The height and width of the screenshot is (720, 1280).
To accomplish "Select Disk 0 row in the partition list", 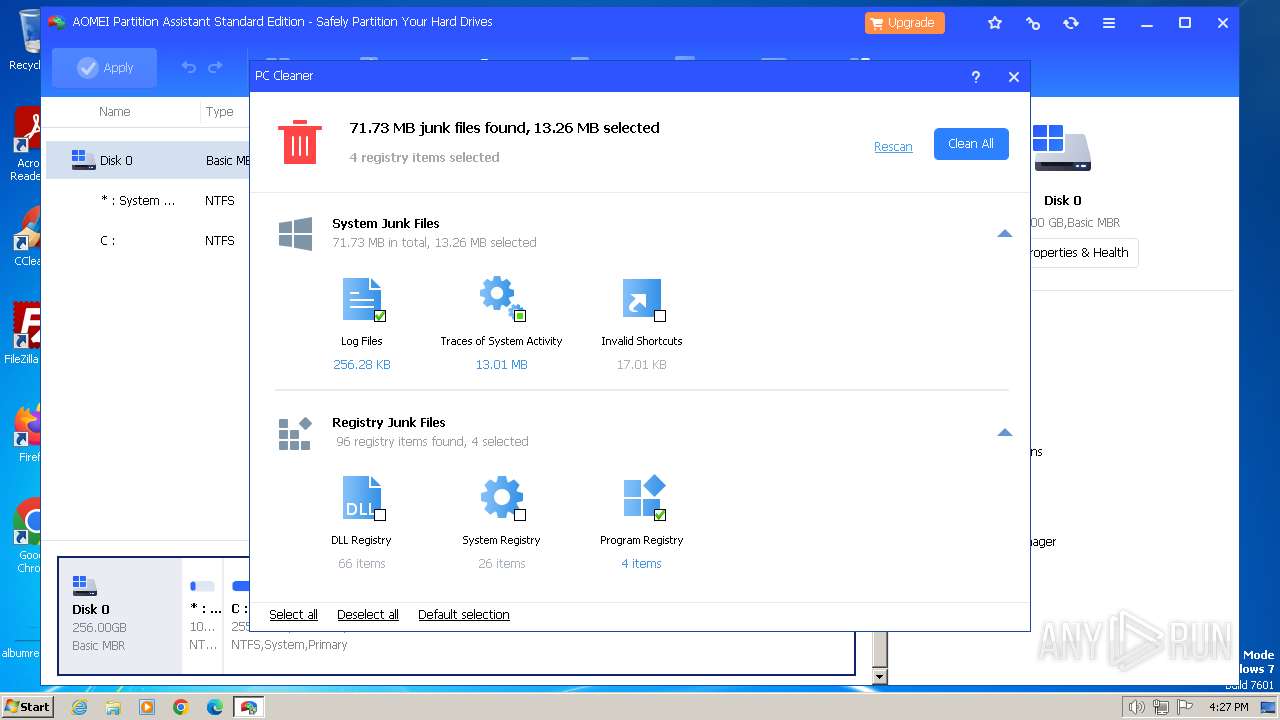I will pyautogui.click(x=148, y=160).
